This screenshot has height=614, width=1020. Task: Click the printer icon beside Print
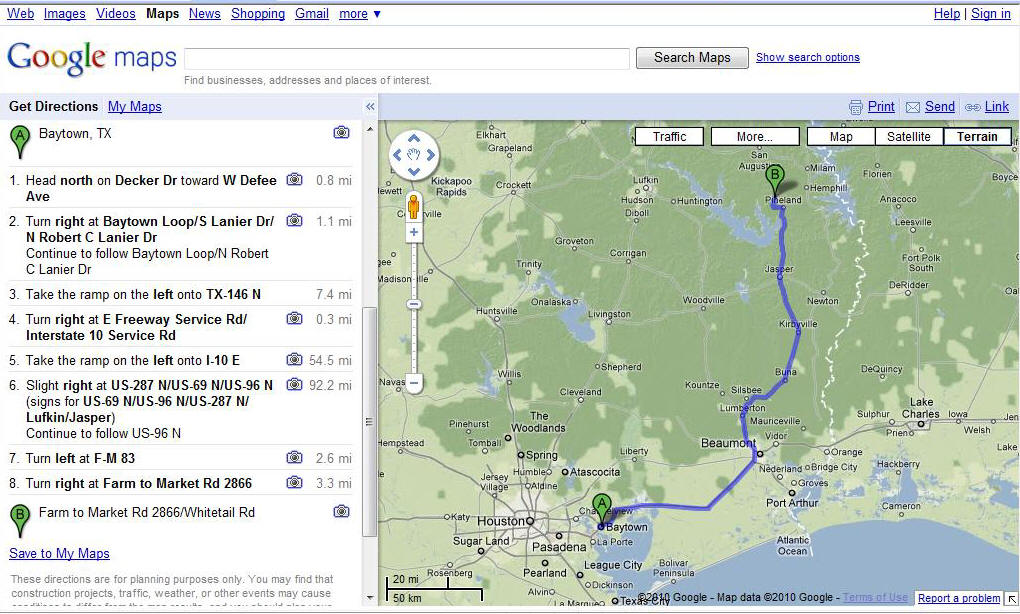pyautogui.click(x=855, y=107)
